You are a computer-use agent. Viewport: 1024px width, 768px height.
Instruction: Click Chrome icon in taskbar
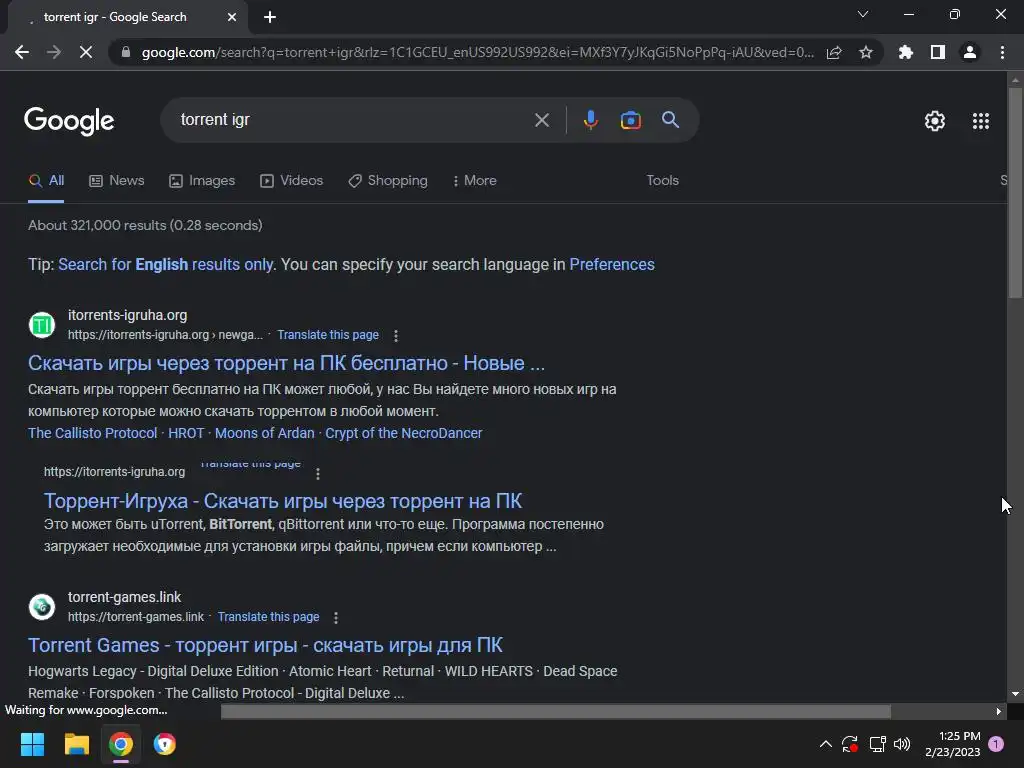tap(121, 744)
